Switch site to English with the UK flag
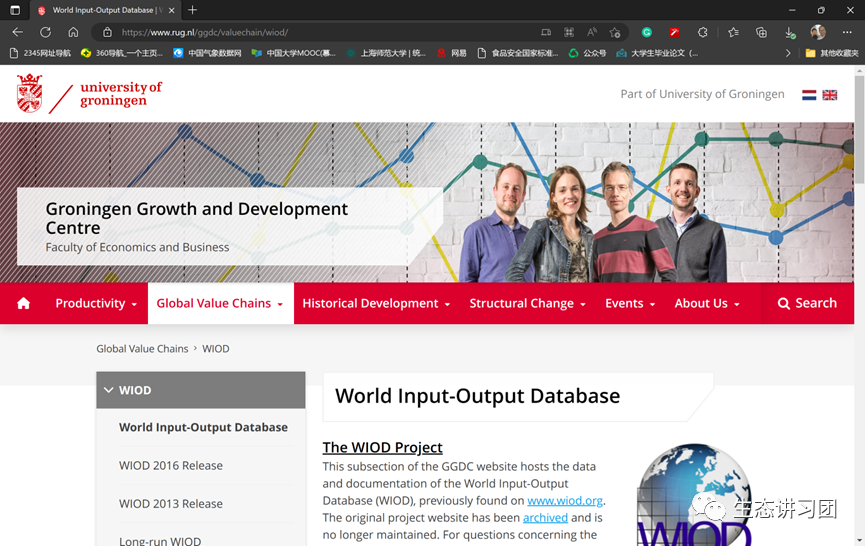Image resolution: width=865 pixels, height=546 pixels. pyautogui.click(x=830, y=95)
